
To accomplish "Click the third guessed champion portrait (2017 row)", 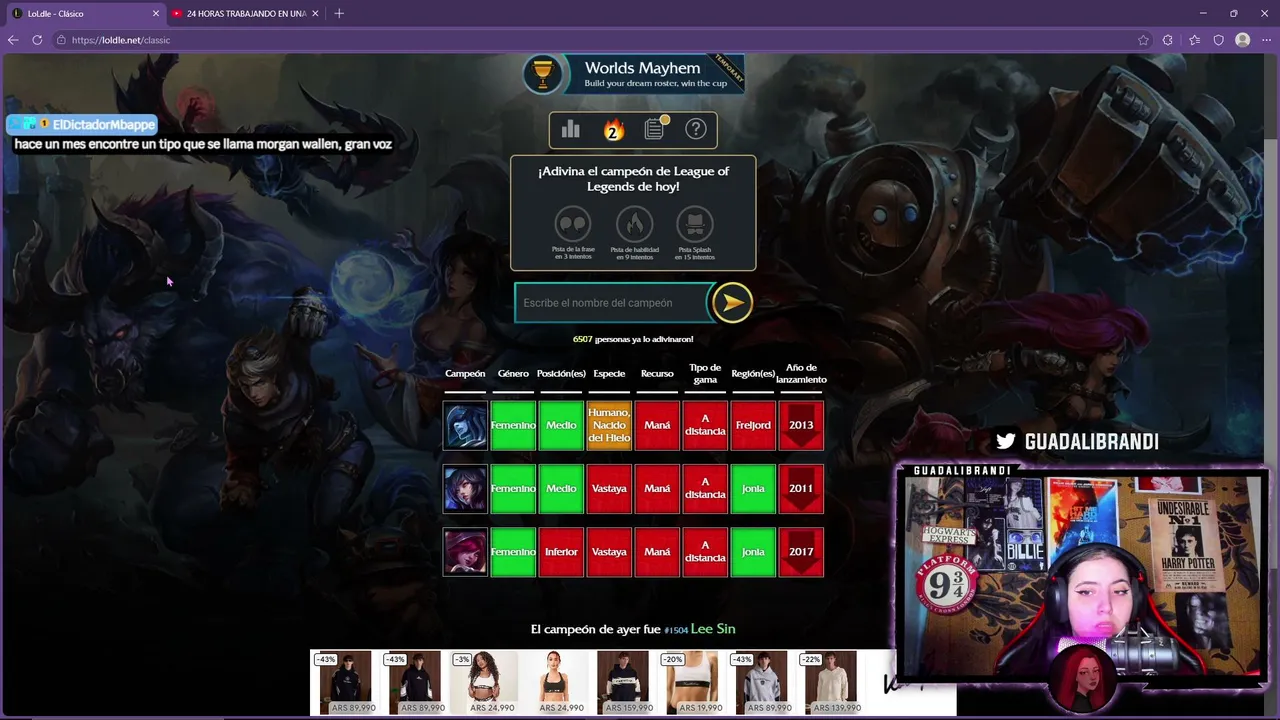I will point(465,552).
